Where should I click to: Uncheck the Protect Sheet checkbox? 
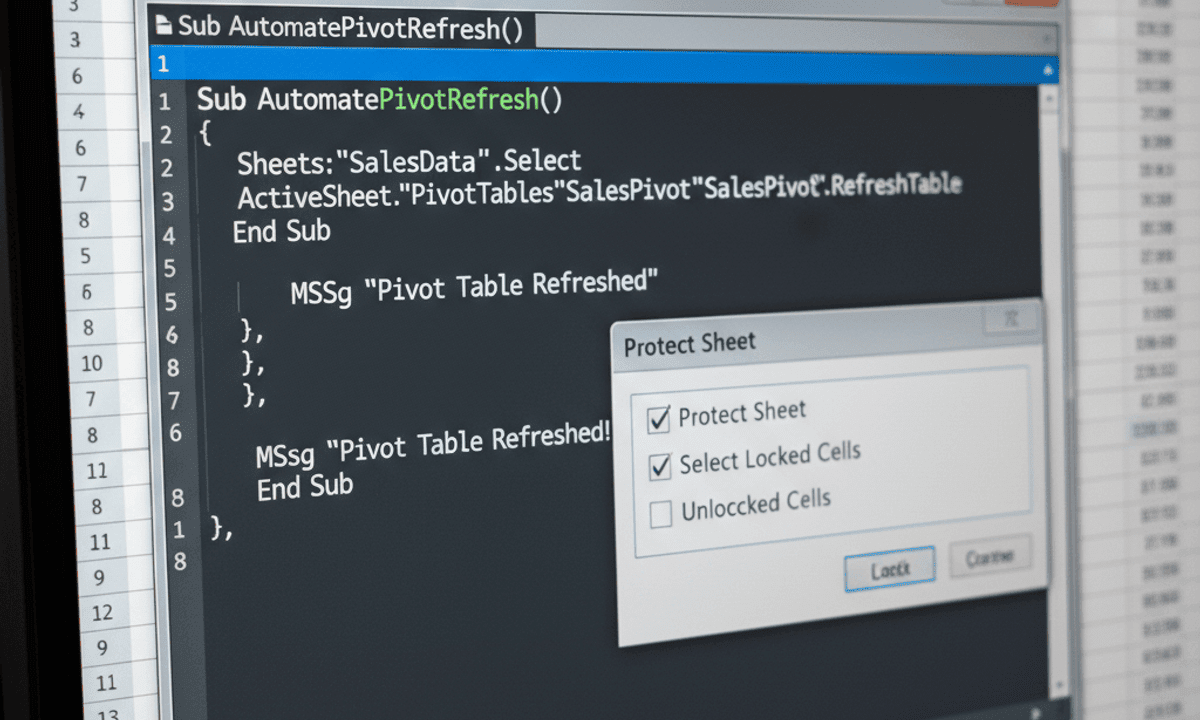click(x=659, y=419)
